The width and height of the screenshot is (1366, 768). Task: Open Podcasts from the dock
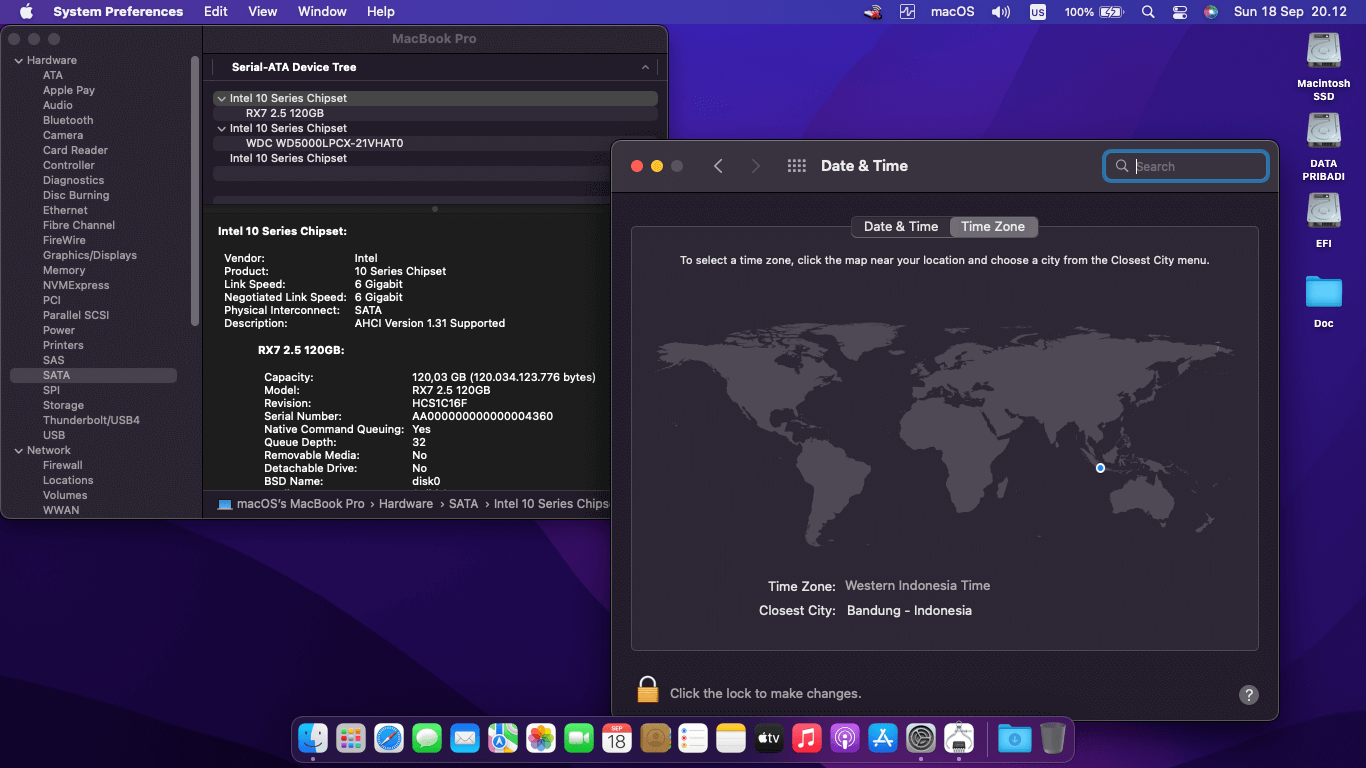coord(845,739)
